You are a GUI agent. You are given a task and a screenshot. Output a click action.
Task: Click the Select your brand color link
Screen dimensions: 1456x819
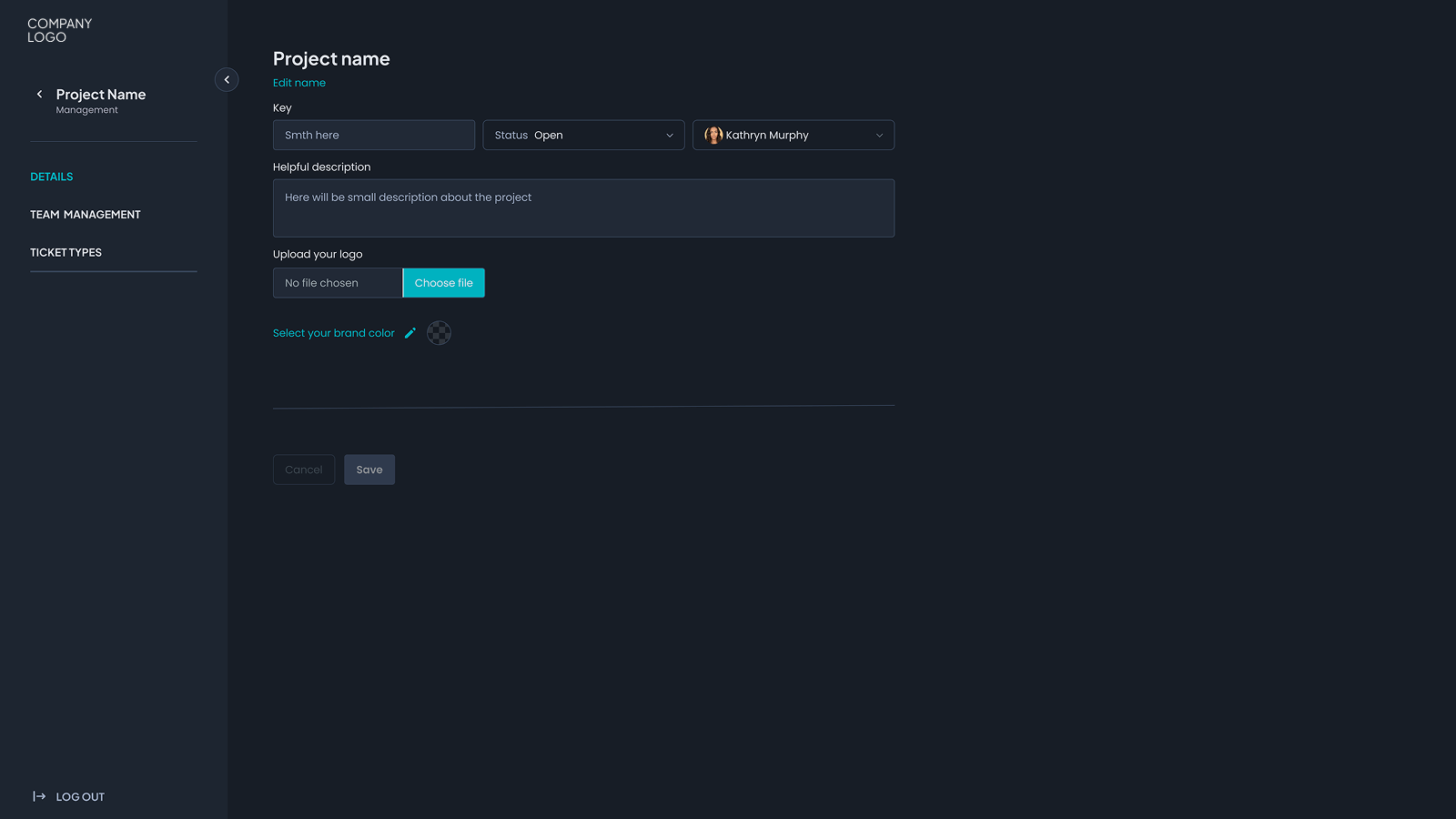pos(334,333)
